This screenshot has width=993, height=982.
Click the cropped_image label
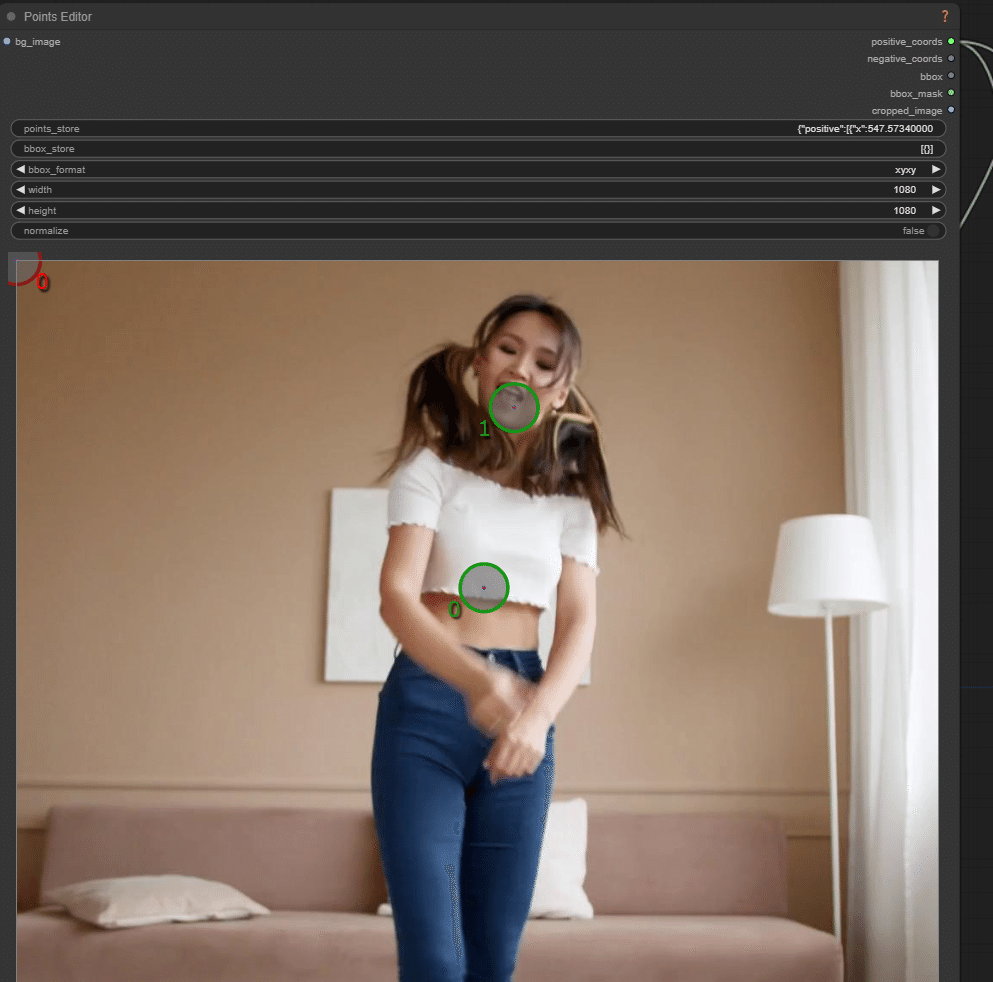906,111
